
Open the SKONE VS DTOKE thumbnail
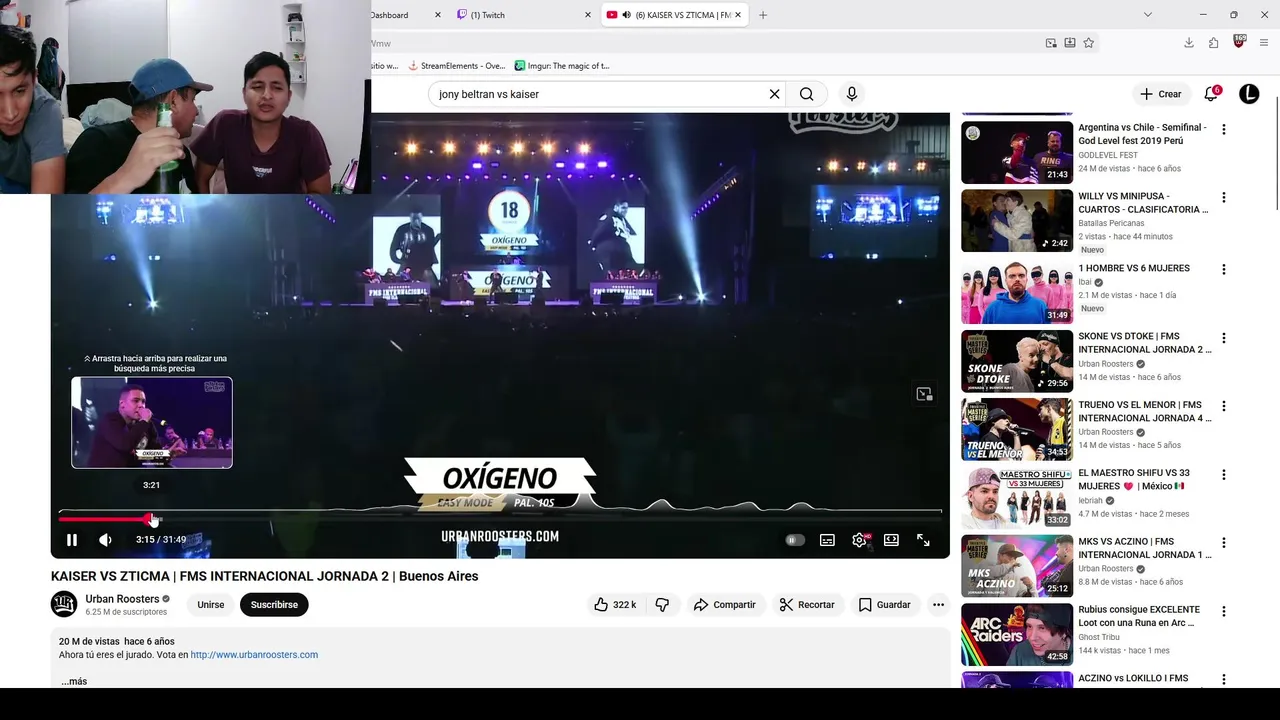tap(1017, 361)
